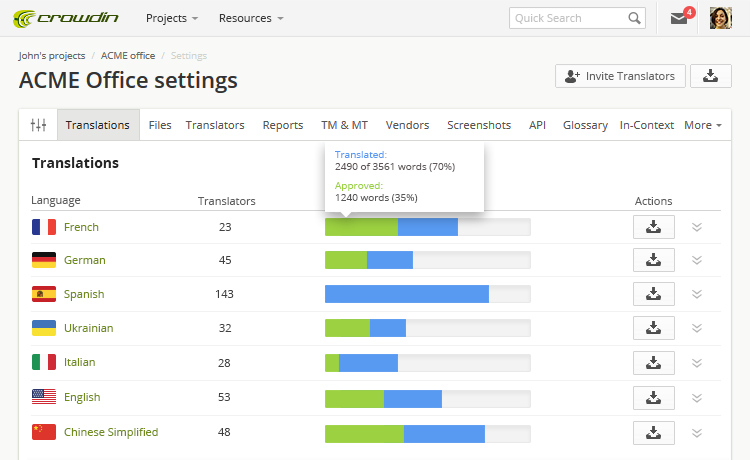Expand the Italian row details chevron
Screen dimensions: 750x460
coord(697,363)
